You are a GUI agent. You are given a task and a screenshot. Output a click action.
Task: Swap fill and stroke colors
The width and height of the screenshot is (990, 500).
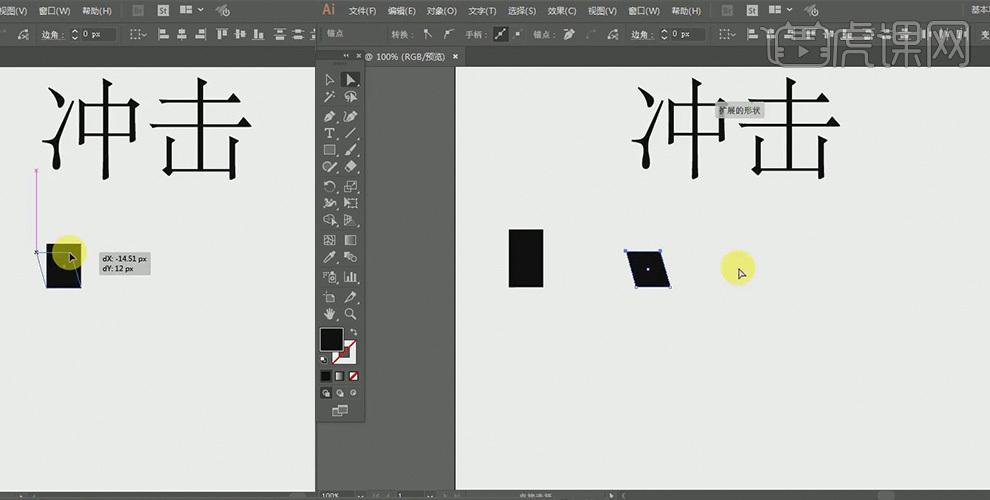click(x=354, y=332)
